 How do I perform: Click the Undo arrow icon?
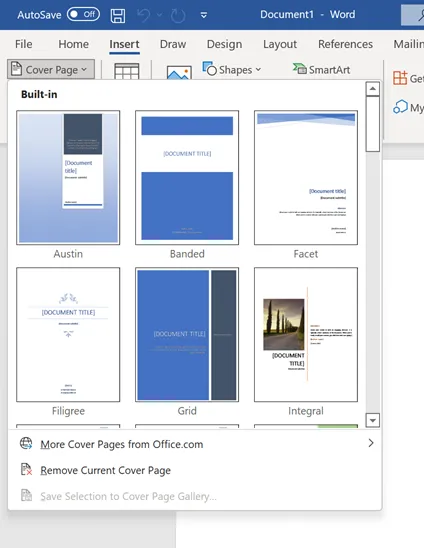coord(144,15)
